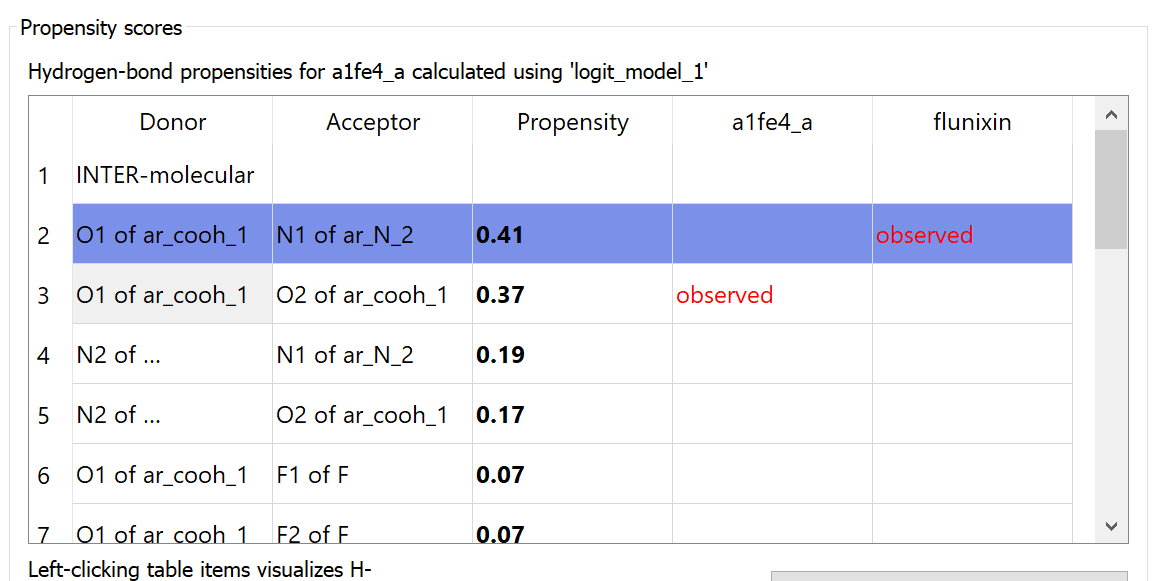Screen dimensions: 1155x581
Task: Click the vertical scrollbar thumb
Action: tap(1112, 190)
